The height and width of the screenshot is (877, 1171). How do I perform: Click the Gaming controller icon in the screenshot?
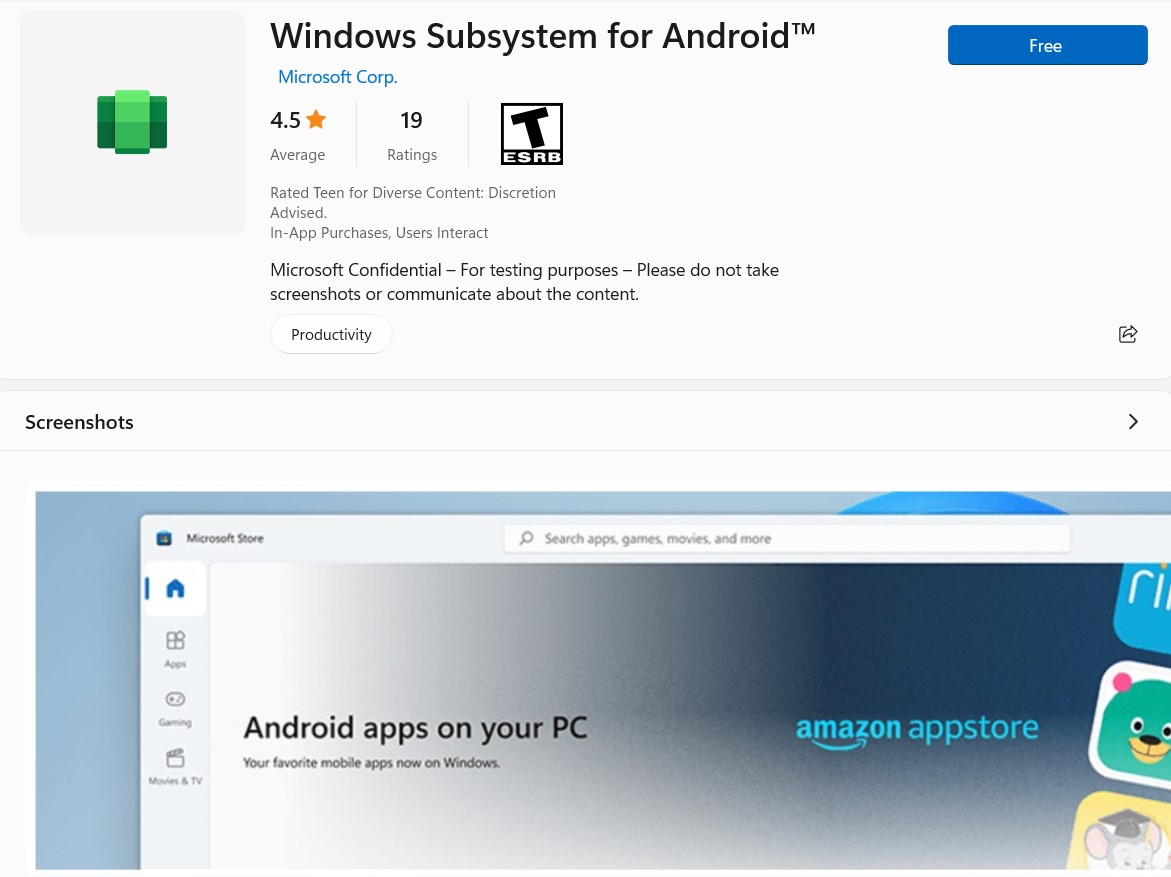pos(175,699)
